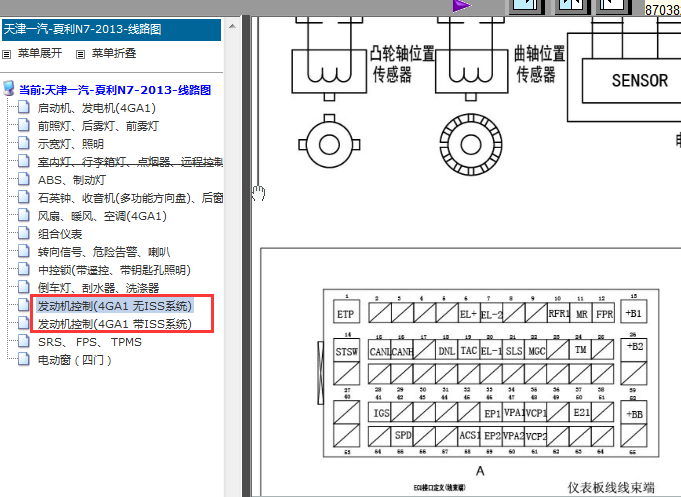Select the 当前:天津一汽-夏利N7-2013-线路图 root node

(115, 90)
